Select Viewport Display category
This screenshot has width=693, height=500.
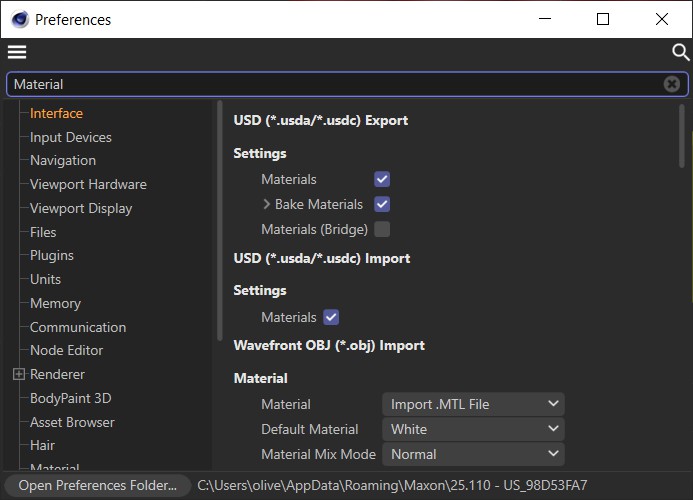coord(81,208)
